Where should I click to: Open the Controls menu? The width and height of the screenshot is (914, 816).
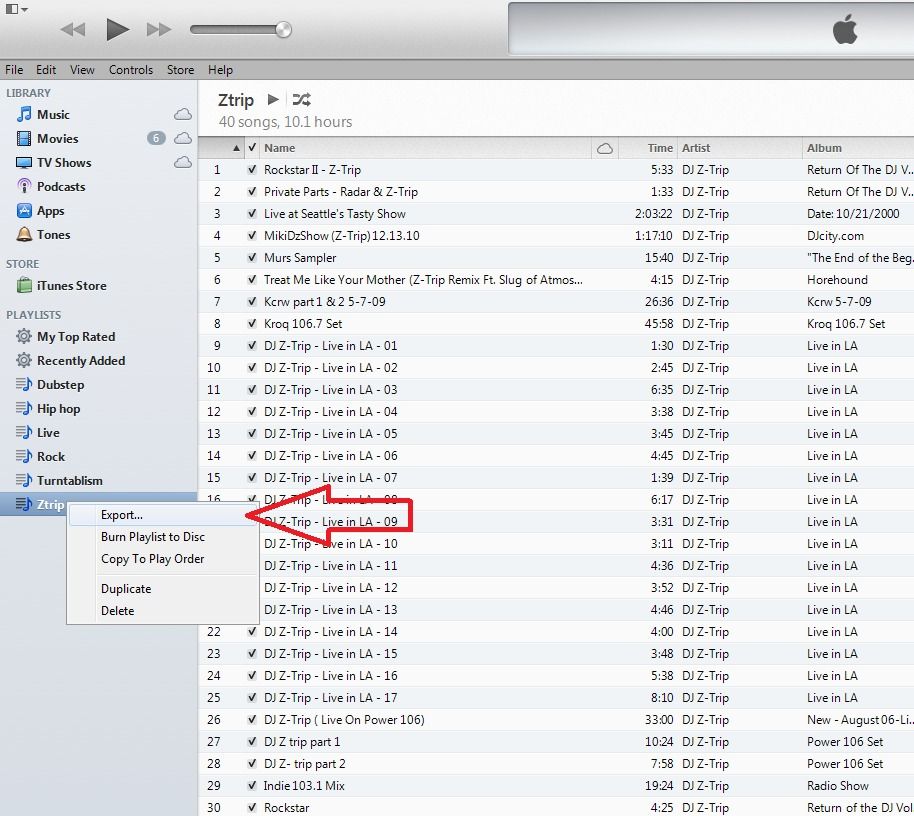(x=131, y=70)
